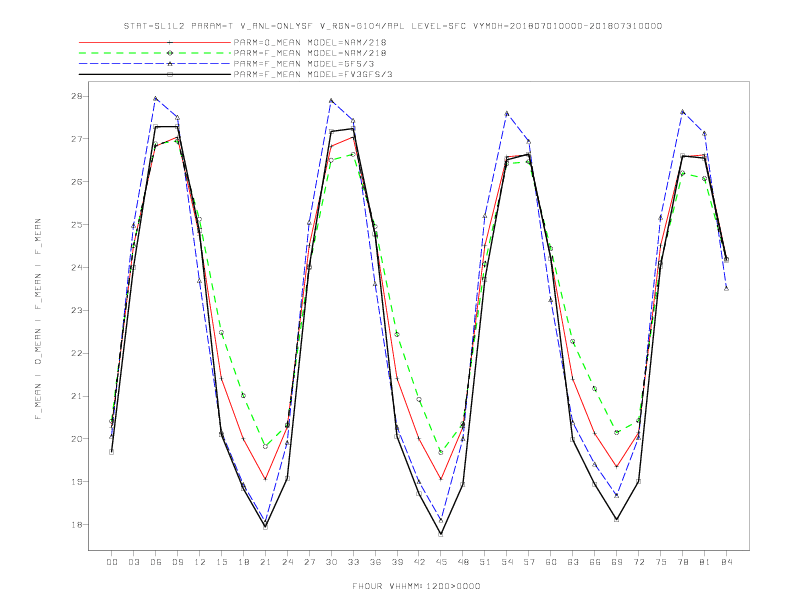Click x-axis tick label 15
Viewport: 792px width, 612px height.
click(221, 562)
